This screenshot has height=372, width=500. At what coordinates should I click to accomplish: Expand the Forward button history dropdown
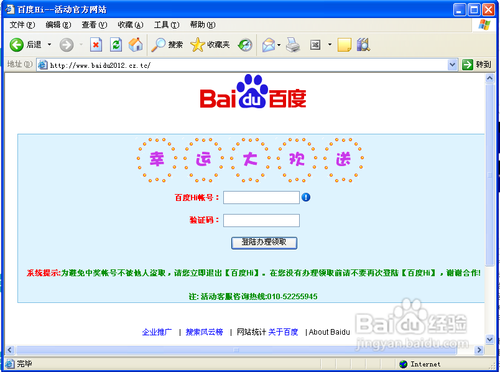81,44
